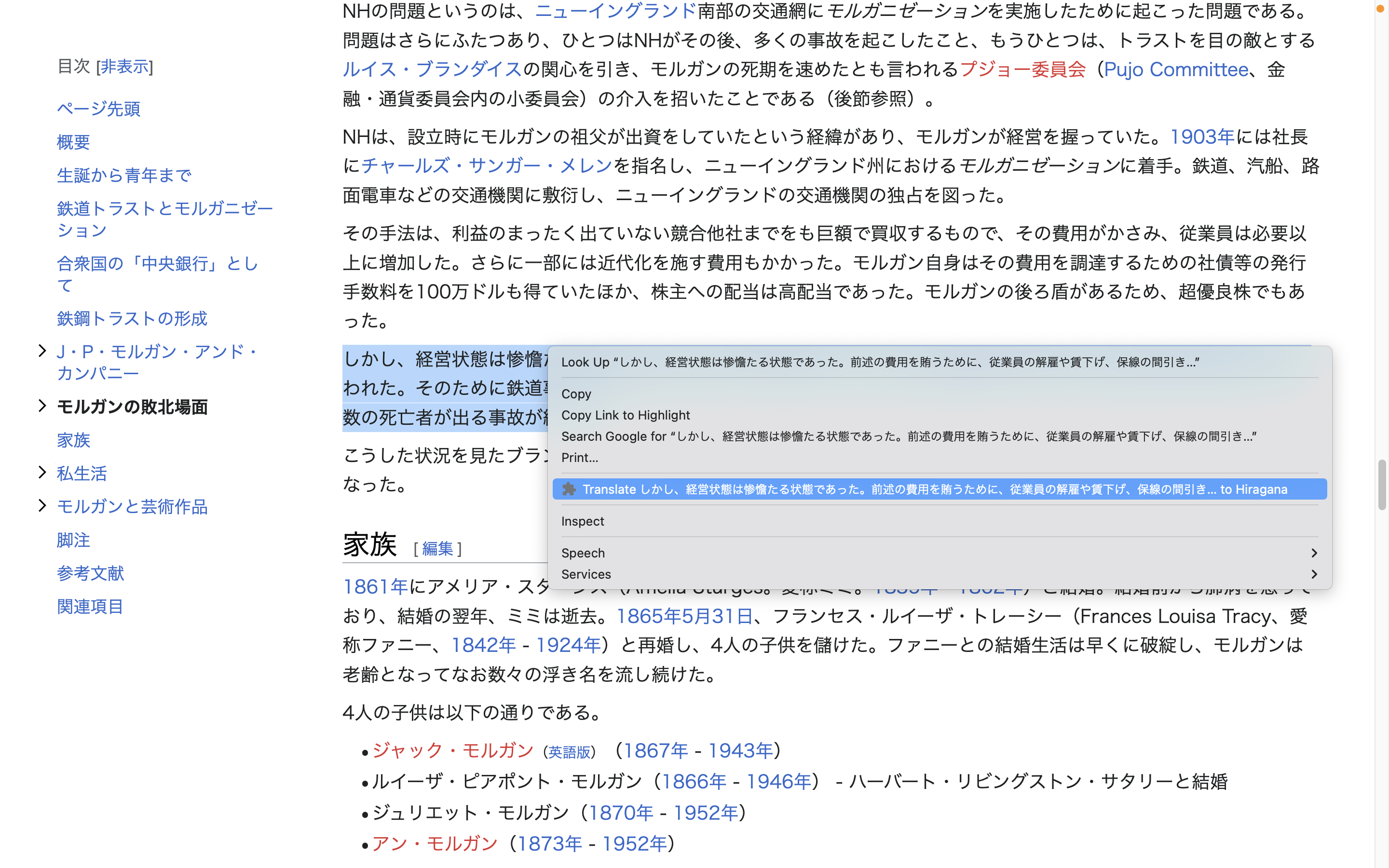Hide the table of contents via 非表示
Viewport: 1389px width, 868px height.
pyautogui.click(x=124, y=67)
